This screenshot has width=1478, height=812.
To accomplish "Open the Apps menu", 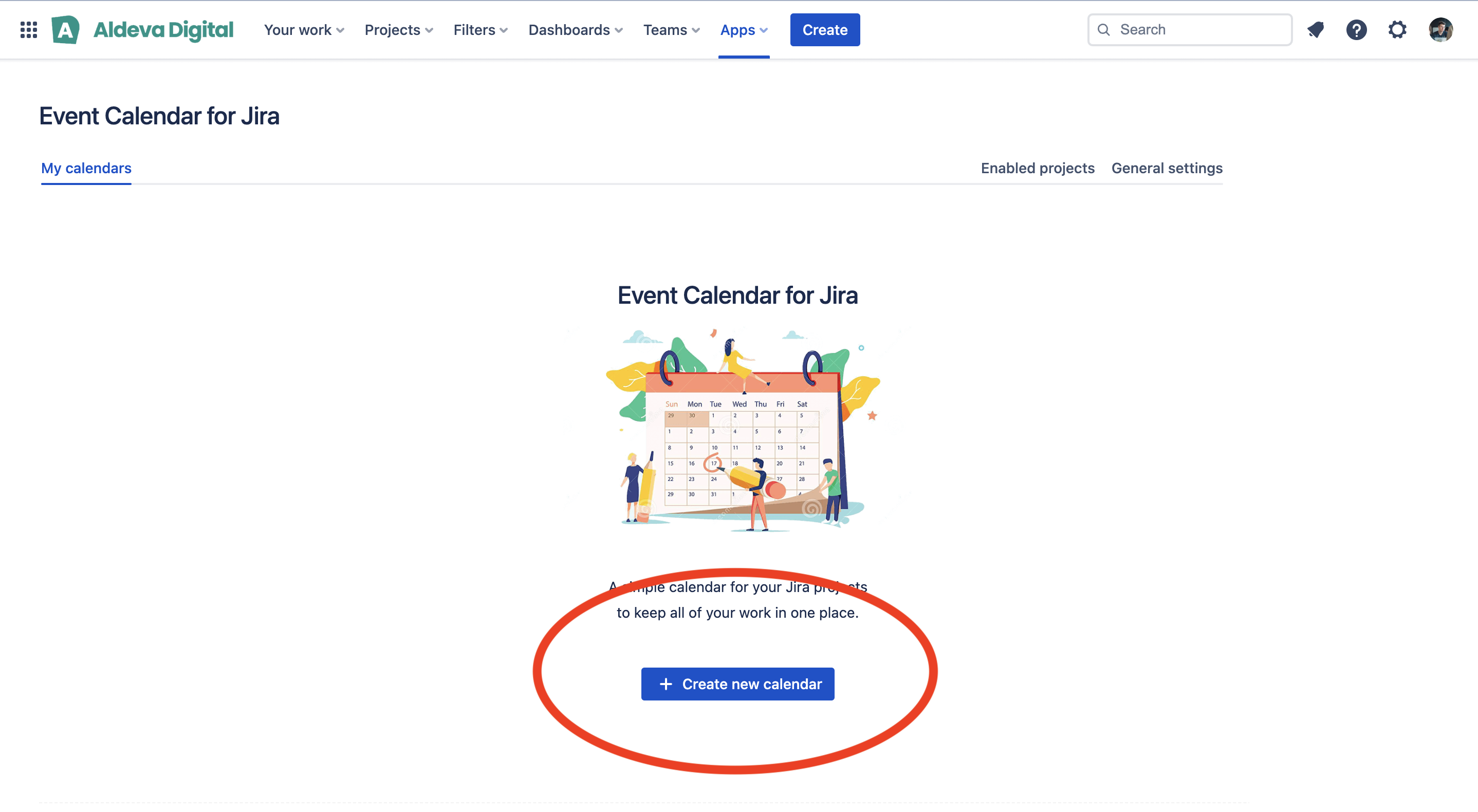I will click(x=744, y=30).
